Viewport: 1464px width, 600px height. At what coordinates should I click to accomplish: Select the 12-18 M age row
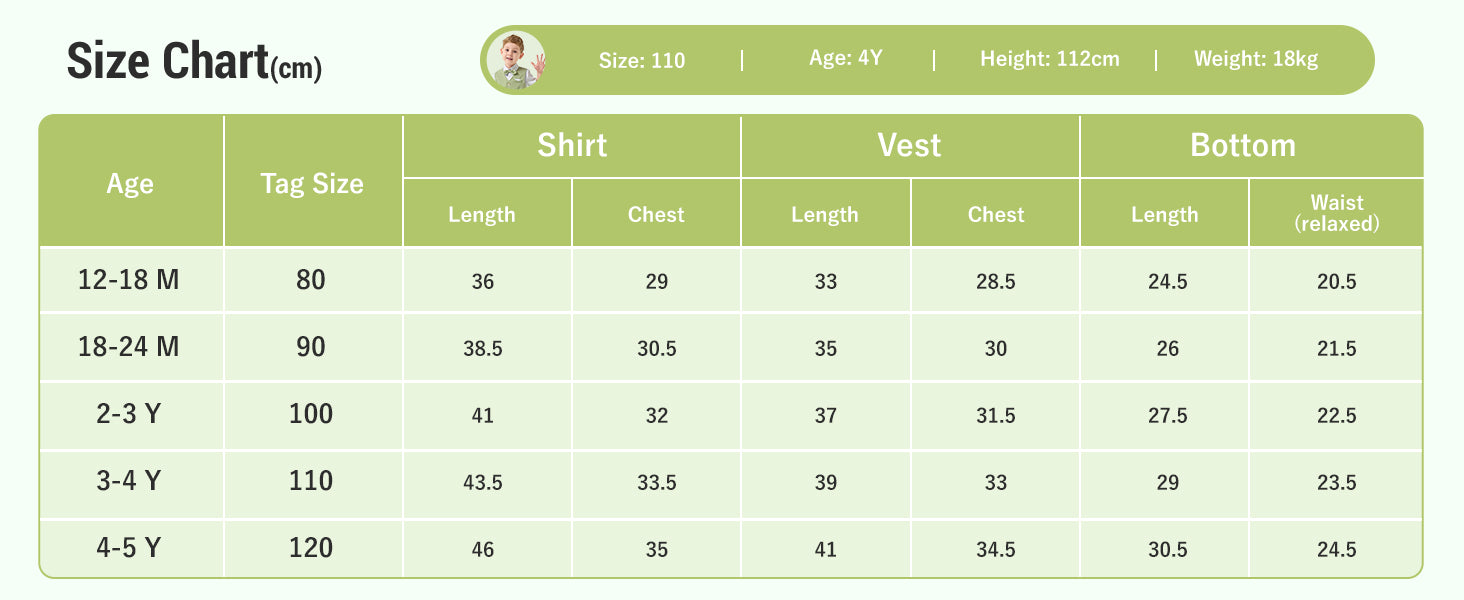tap(730, 281)
